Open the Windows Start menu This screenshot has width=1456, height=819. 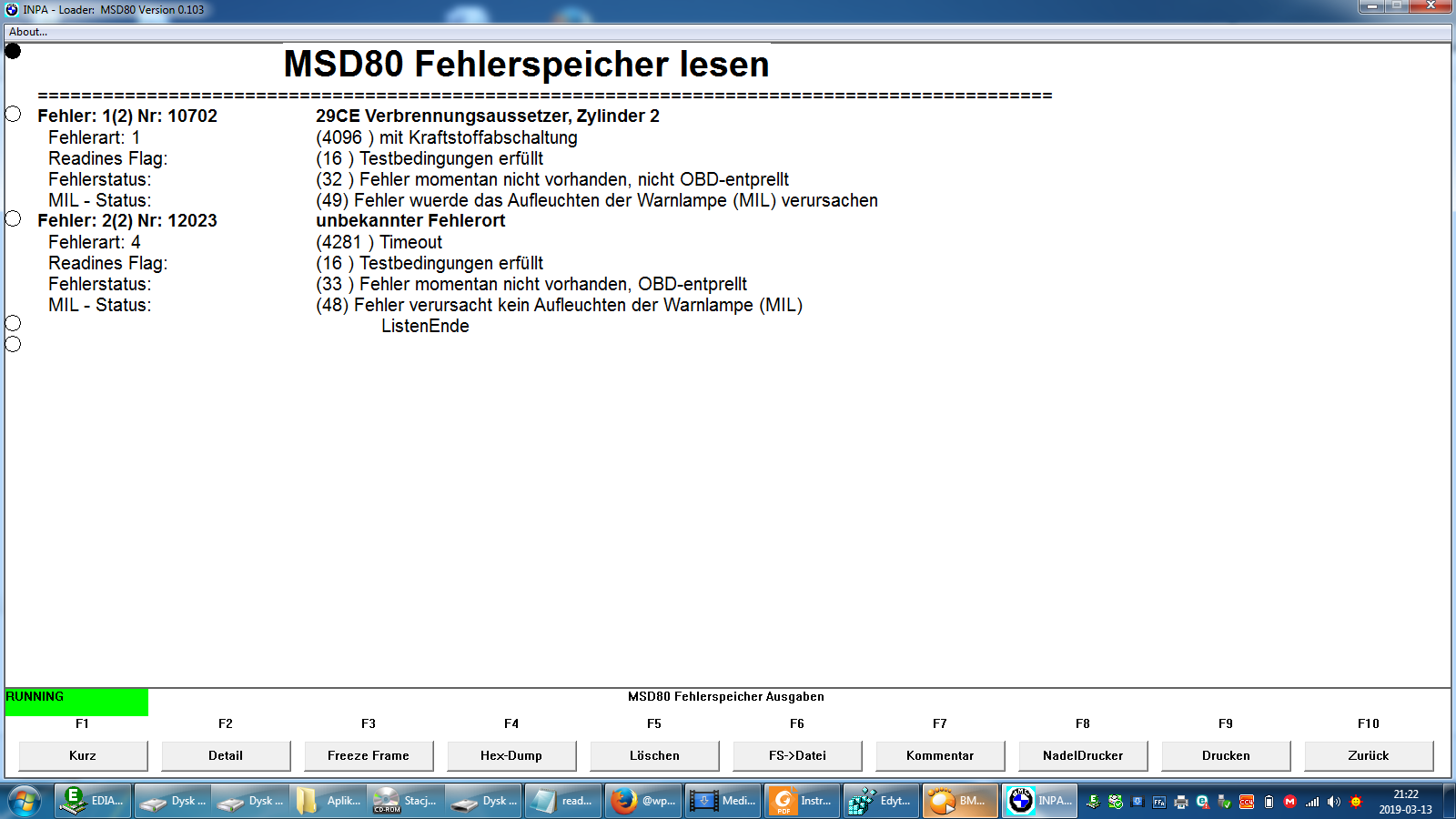[24, 801]
